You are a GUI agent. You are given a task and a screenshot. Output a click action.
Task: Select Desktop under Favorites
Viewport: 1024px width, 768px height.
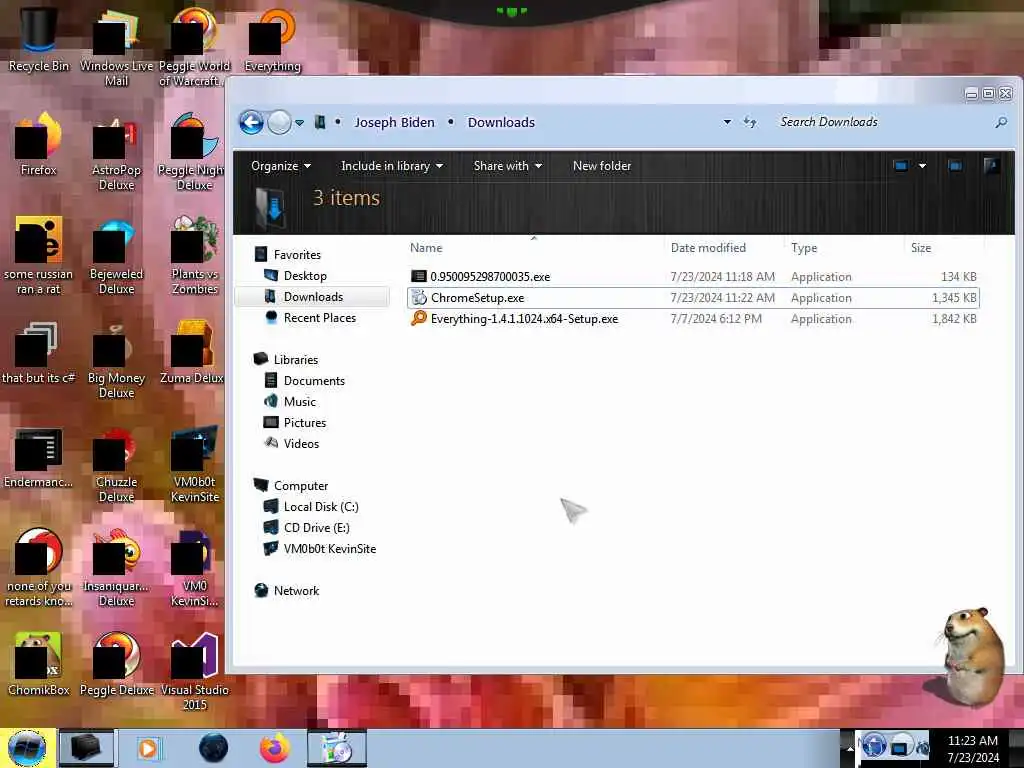[x=295, y=276]
